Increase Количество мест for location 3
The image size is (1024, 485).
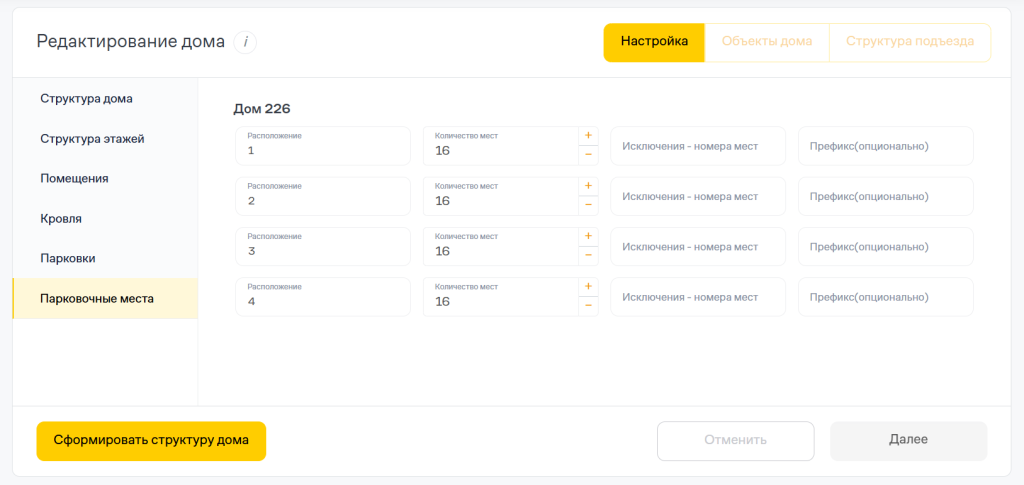pyautogui.click(x=588, y=236)
